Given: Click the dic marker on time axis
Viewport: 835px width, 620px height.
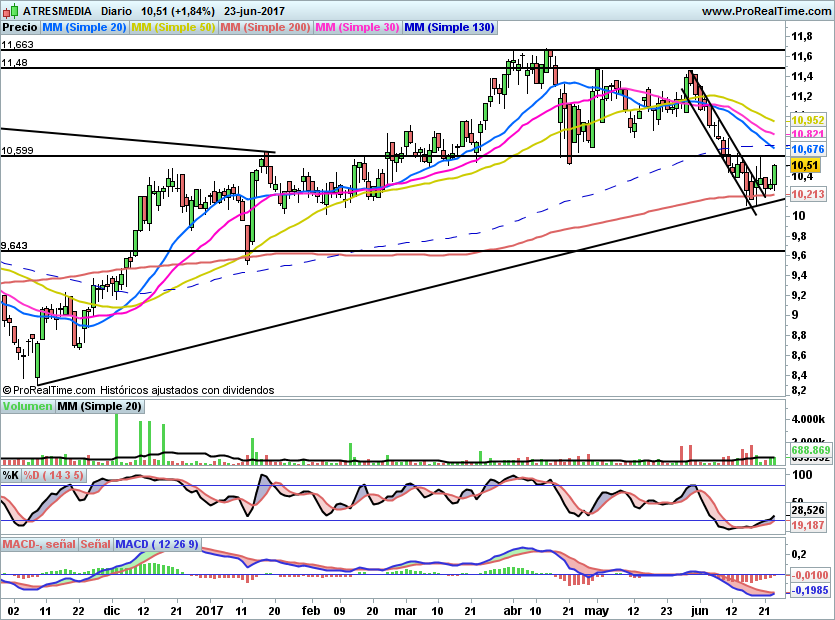Looking at the screenshot, I should coord(112,610).
